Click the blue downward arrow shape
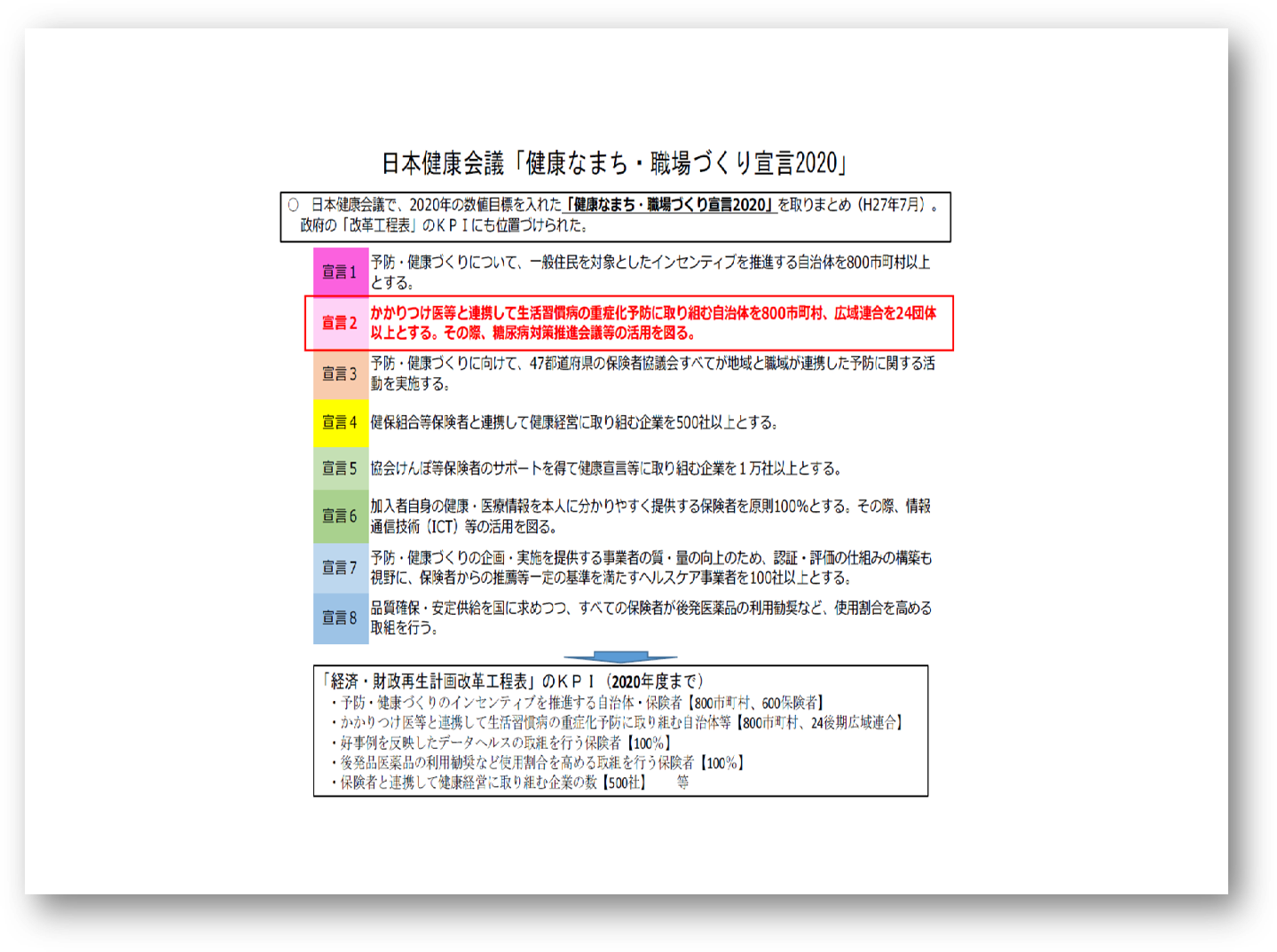Viewport: 1277px width, 952px height. tap(620, 657)
